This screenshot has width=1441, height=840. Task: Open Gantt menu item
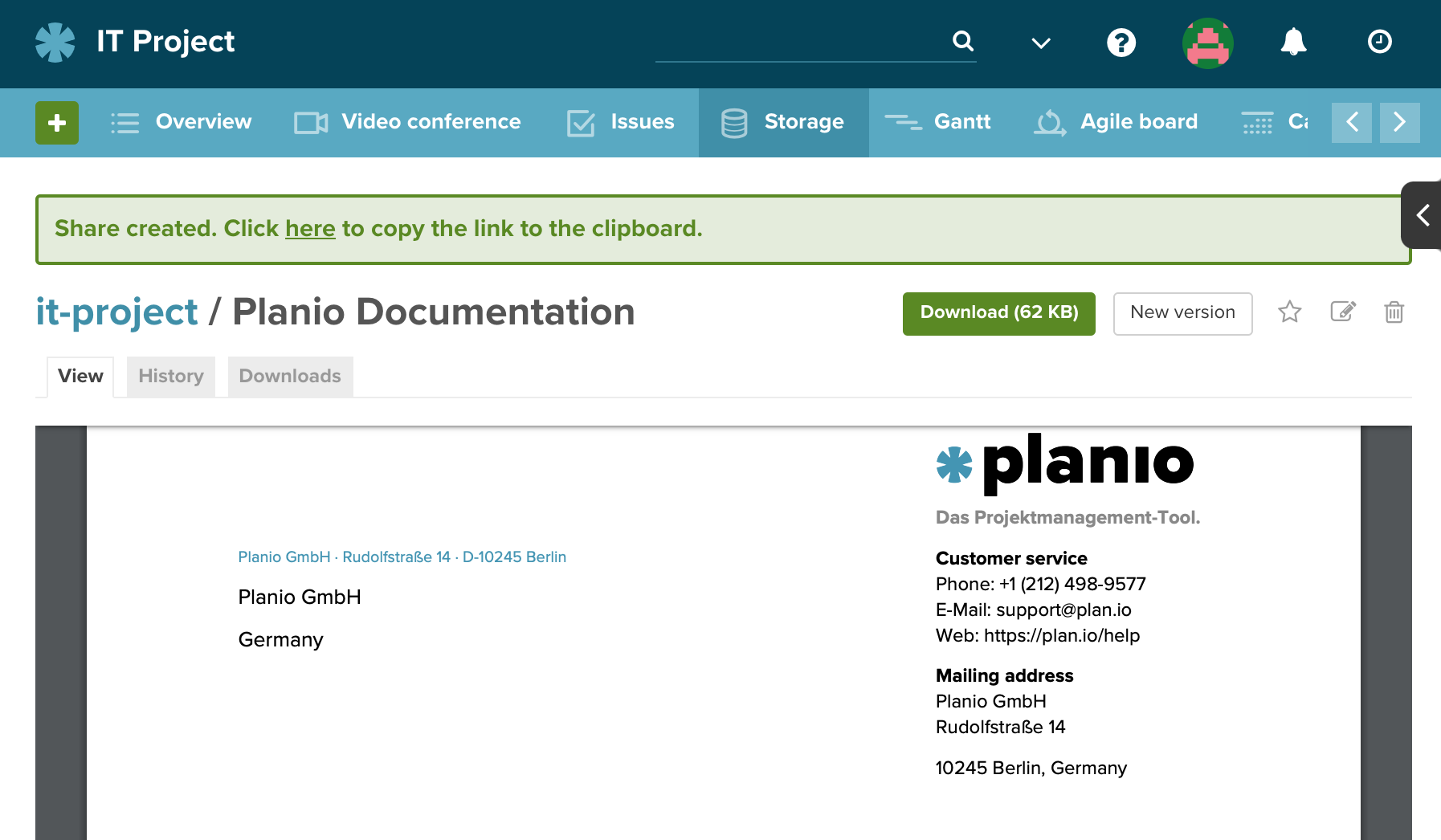(938, 122)
